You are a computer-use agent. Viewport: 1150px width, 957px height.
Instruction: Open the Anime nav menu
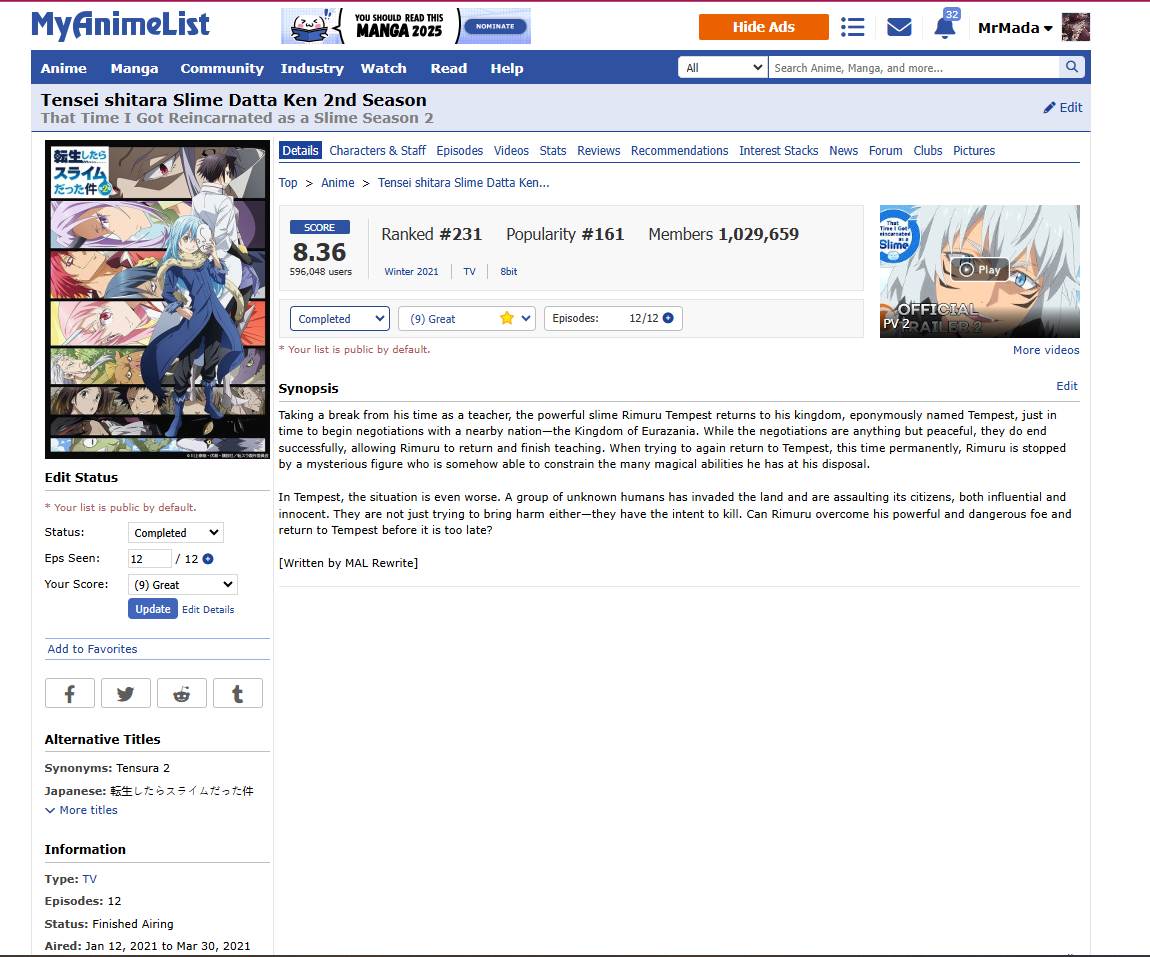[x=64, y=68]
